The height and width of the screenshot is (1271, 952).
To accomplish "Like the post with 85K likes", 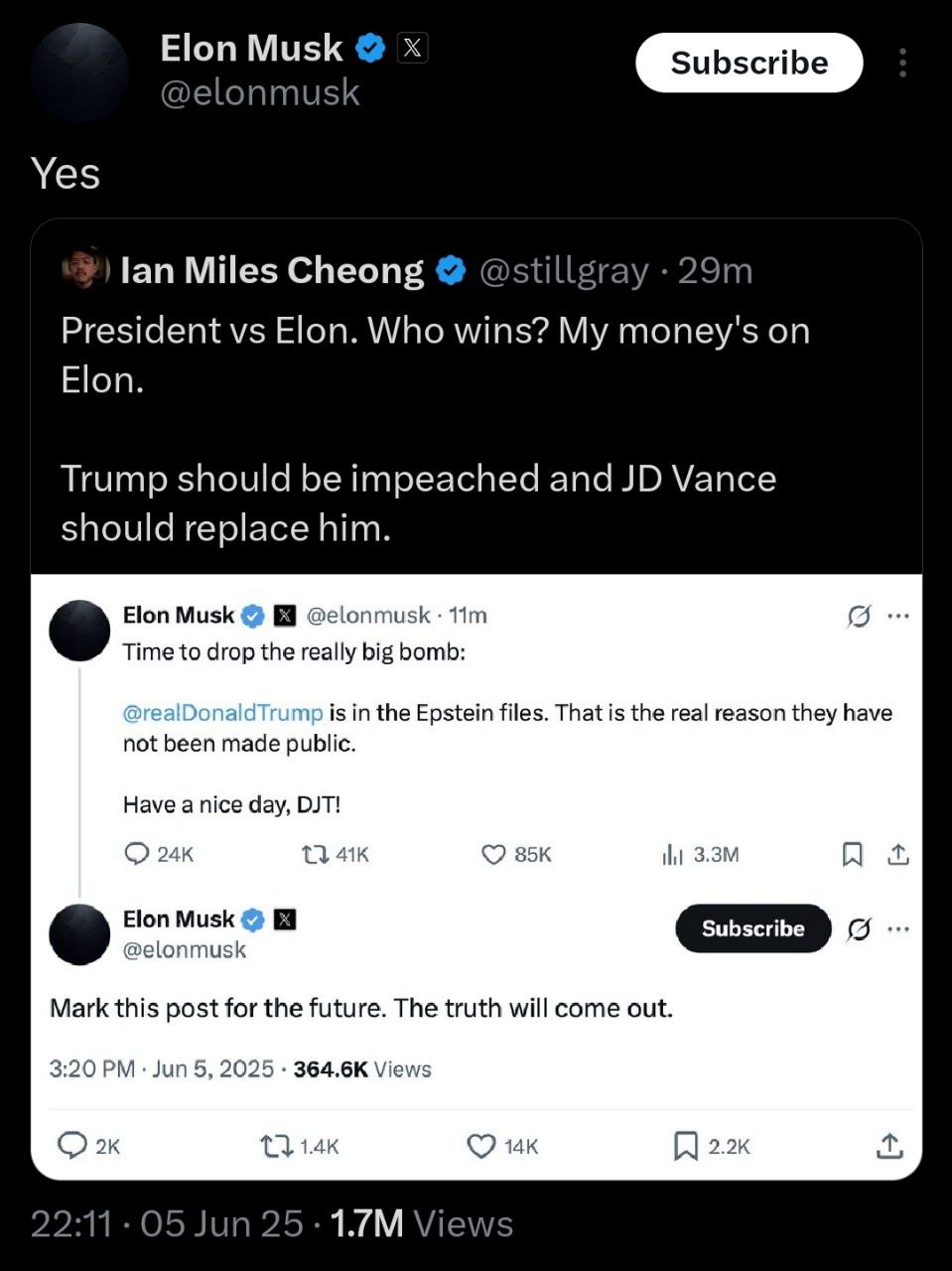I will tap(493, 854).
